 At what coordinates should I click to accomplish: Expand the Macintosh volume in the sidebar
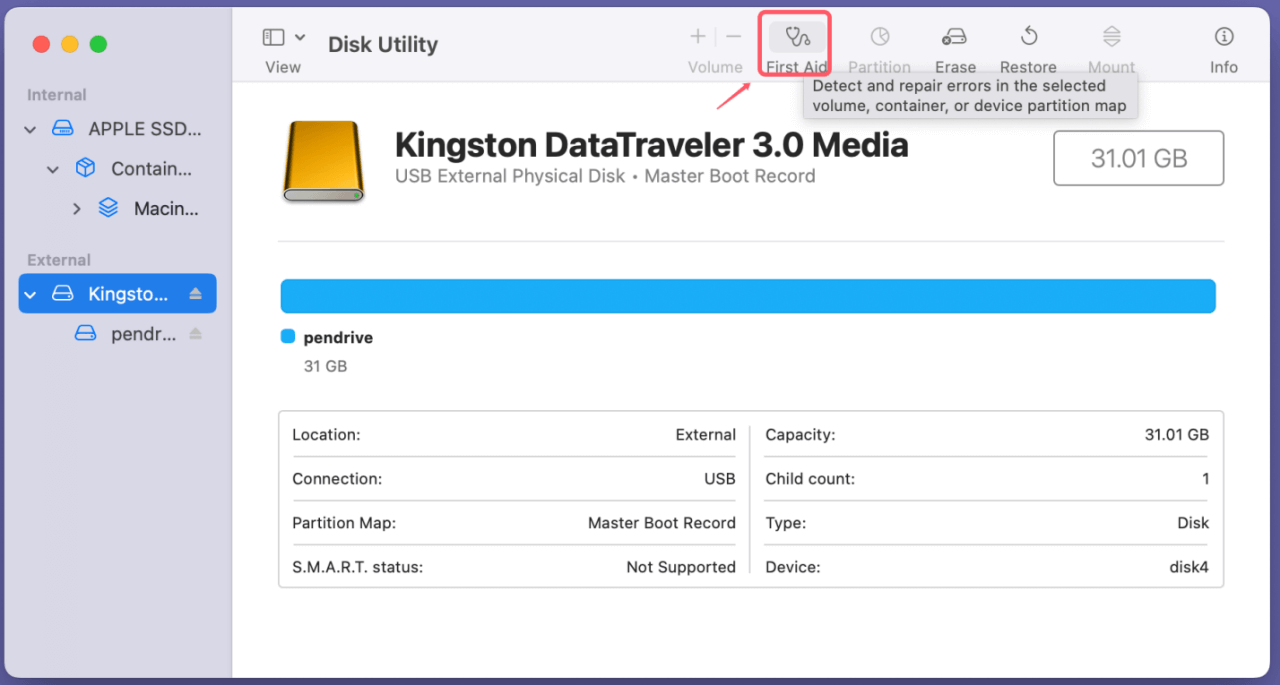(x=78, y=208)
